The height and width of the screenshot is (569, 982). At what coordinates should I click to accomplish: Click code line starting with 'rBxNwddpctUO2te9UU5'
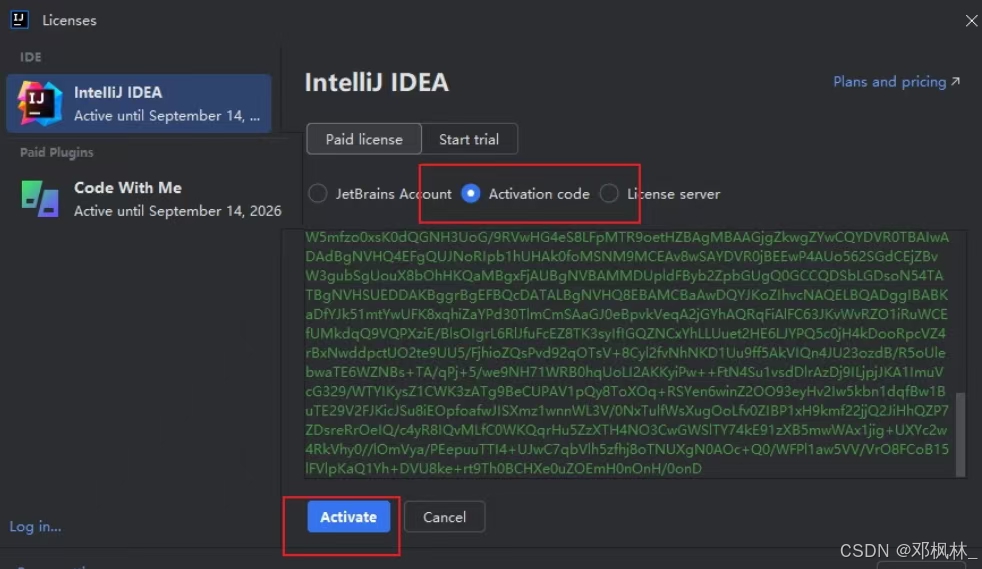point(625,352)
